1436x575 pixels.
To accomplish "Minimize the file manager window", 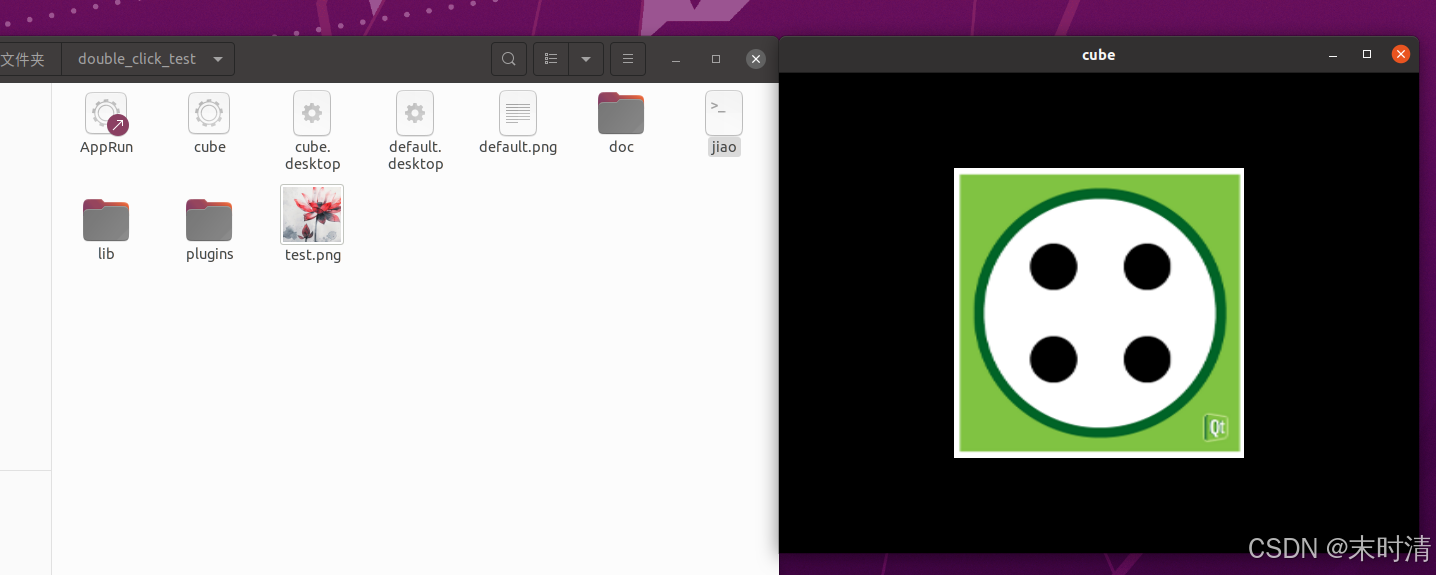I will tap(676, 59).
